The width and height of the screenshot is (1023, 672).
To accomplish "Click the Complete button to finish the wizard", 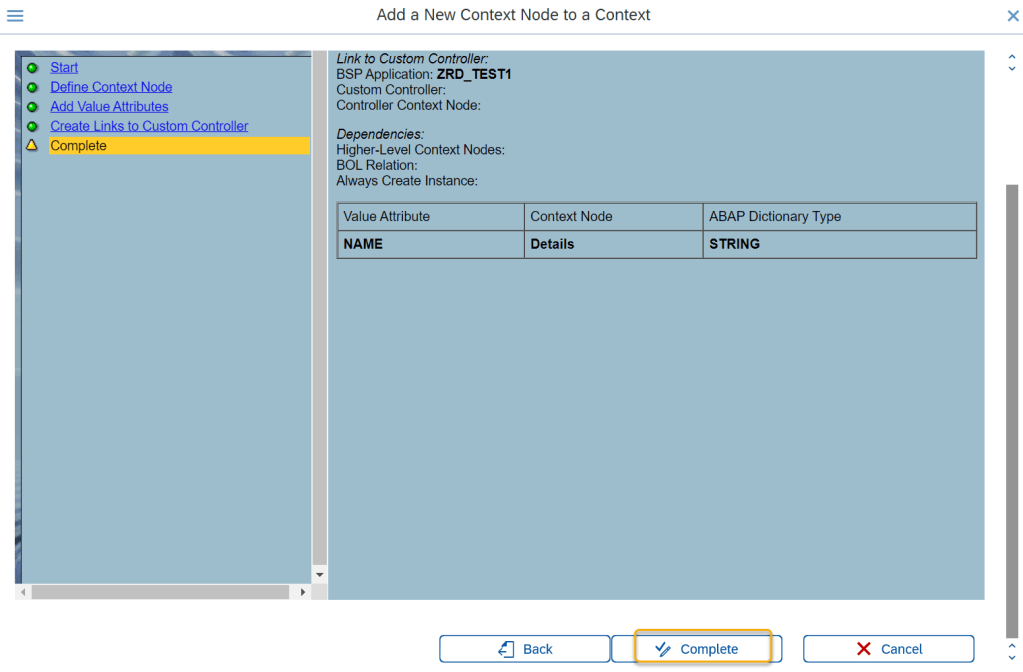I will (696, 649).
